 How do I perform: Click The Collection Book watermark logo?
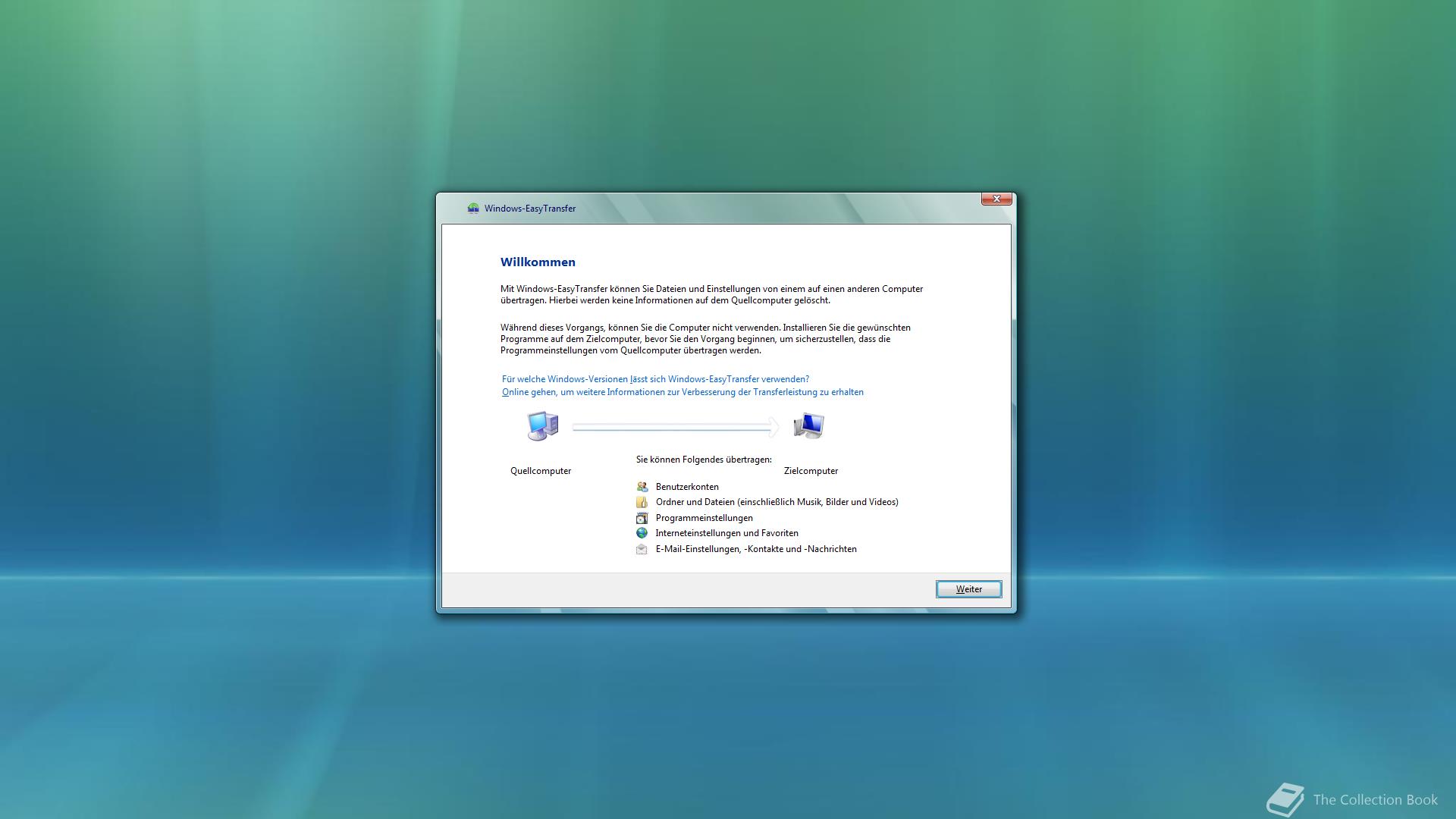[1285, 799]
